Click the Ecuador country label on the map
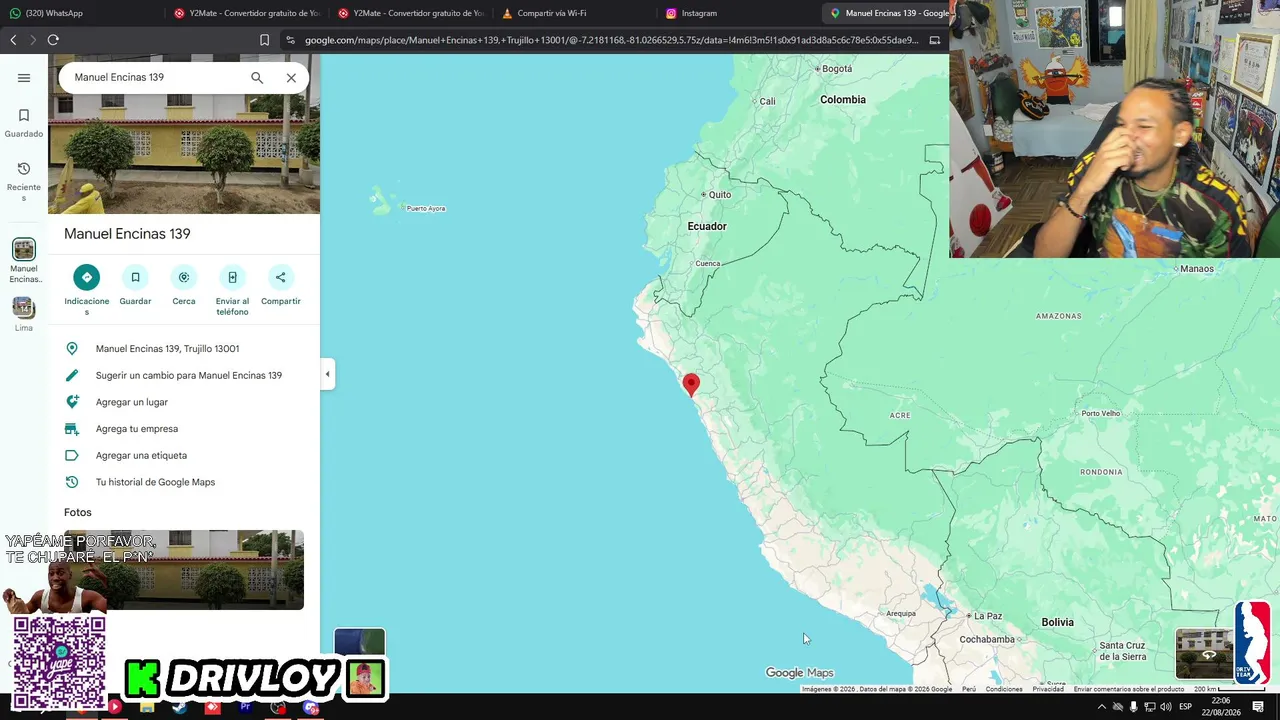Viewport: 1280px width, 720px height. coord(707,227)
